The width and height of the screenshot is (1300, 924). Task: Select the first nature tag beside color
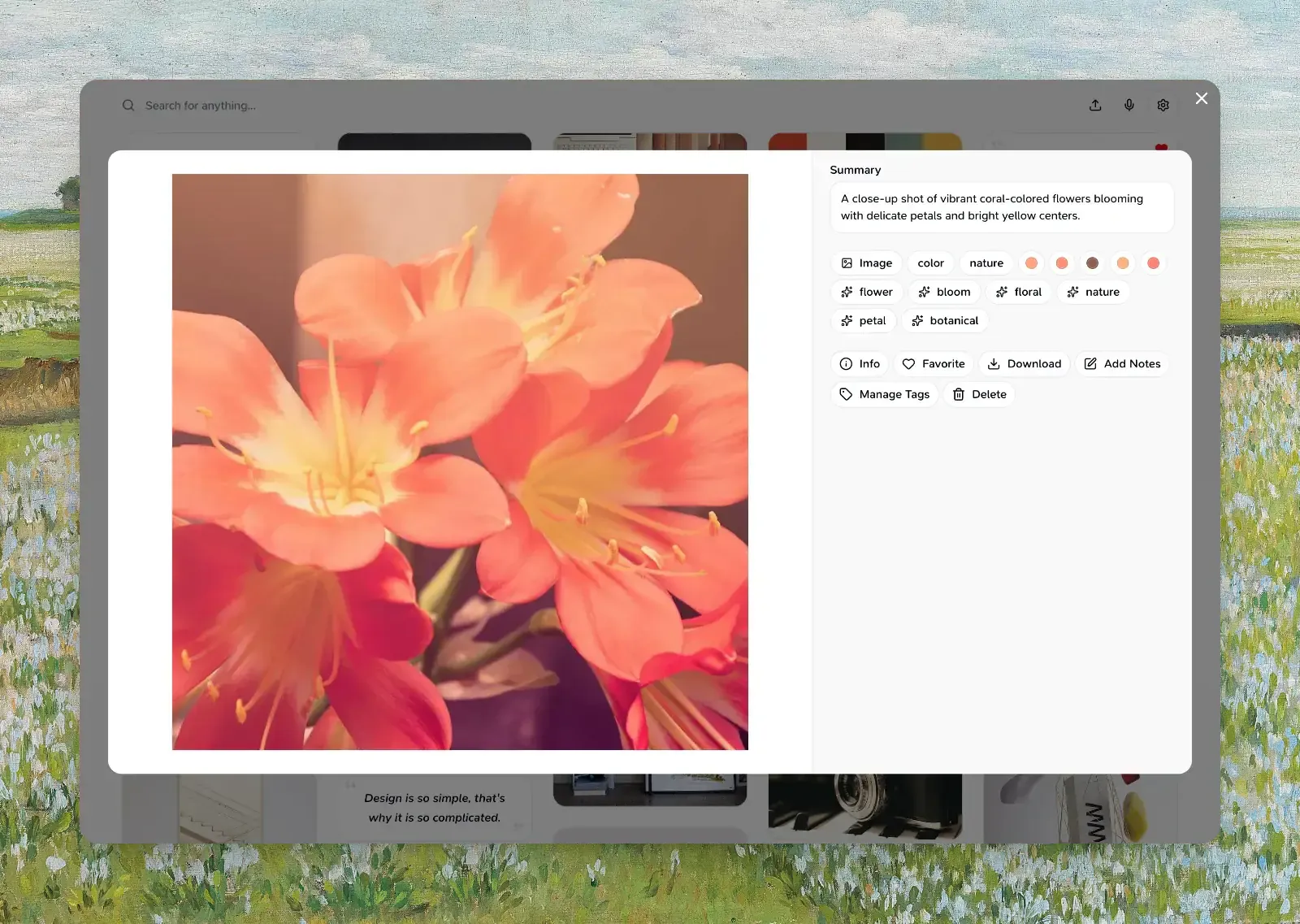986,263
